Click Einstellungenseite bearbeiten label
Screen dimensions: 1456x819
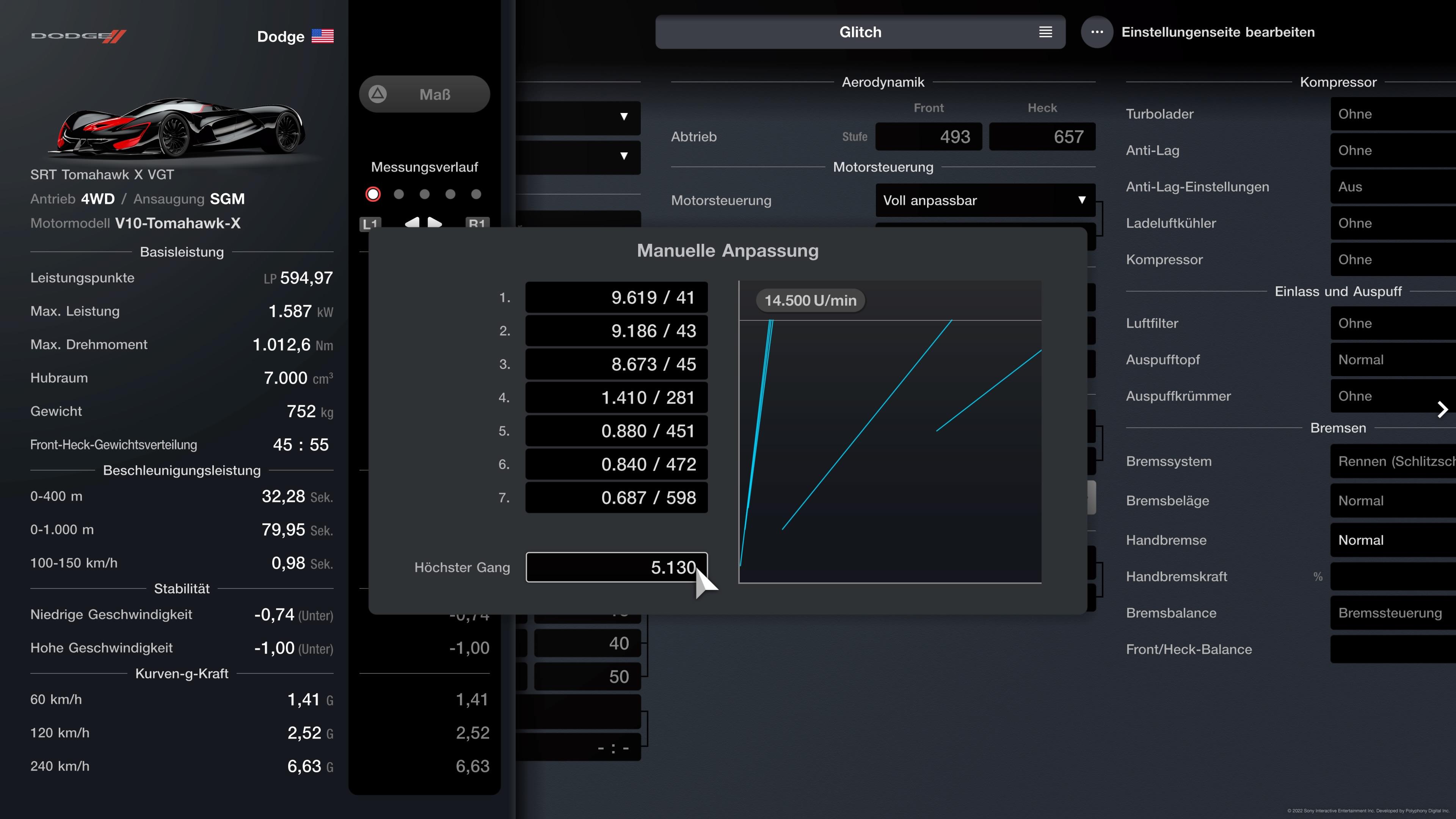[x=1218, y=32]
